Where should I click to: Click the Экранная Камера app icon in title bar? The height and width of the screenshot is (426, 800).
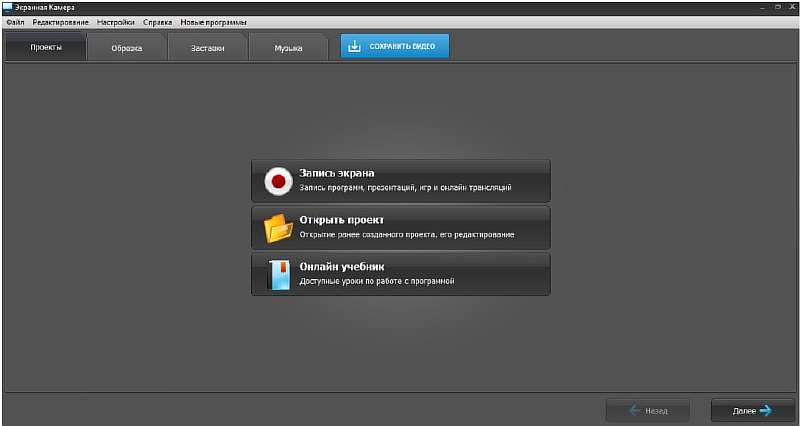point(7,7)
